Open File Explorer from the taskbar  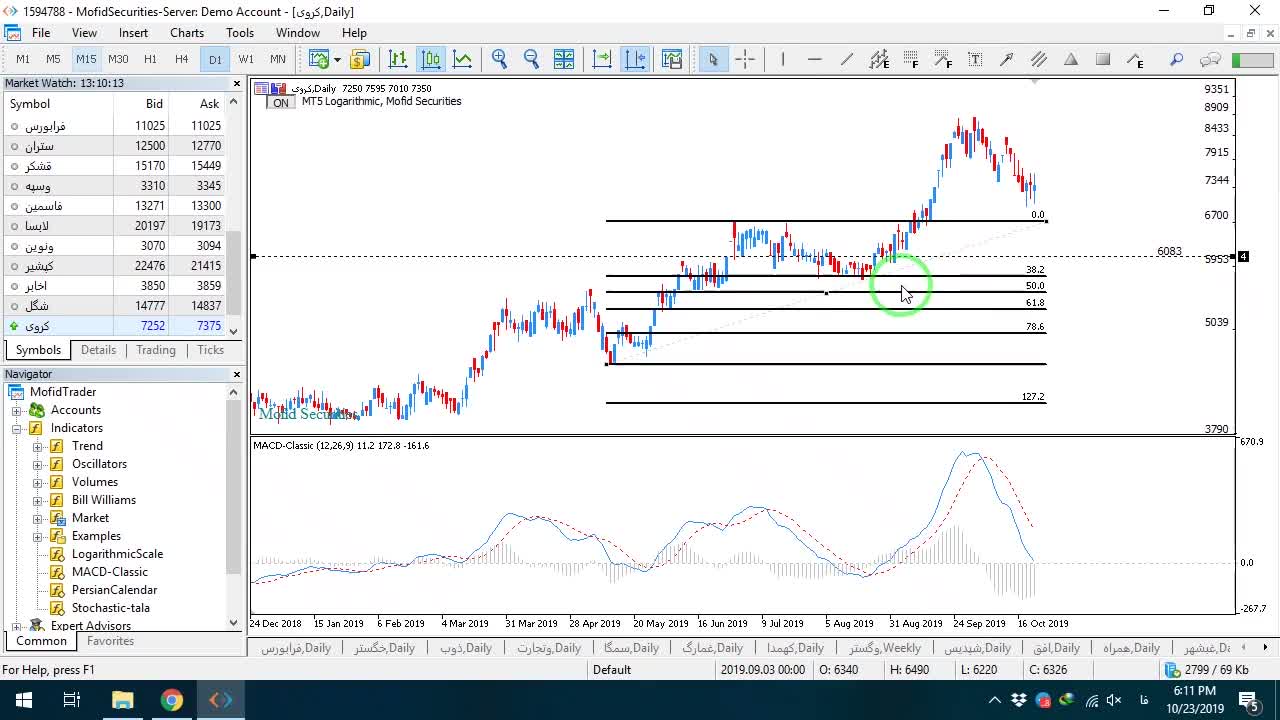[x=122, y=700]
